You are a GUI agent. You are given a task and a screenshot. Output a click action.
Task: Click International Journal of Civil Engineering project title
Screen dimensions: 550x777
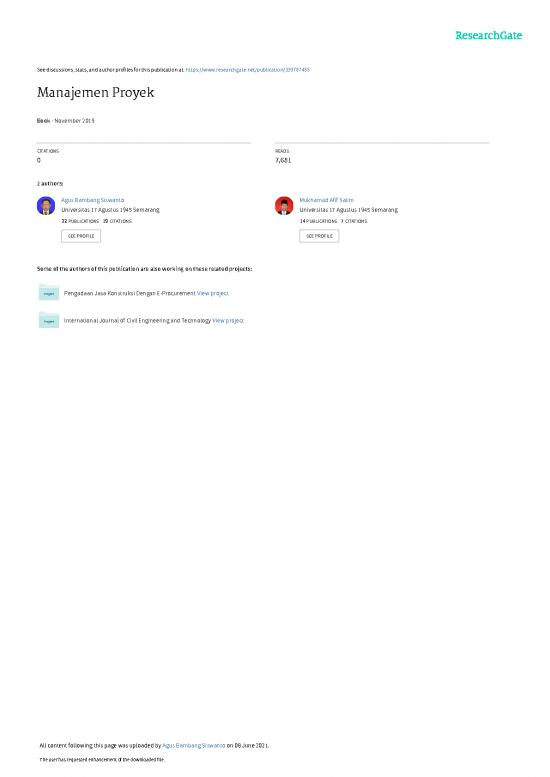137,321
